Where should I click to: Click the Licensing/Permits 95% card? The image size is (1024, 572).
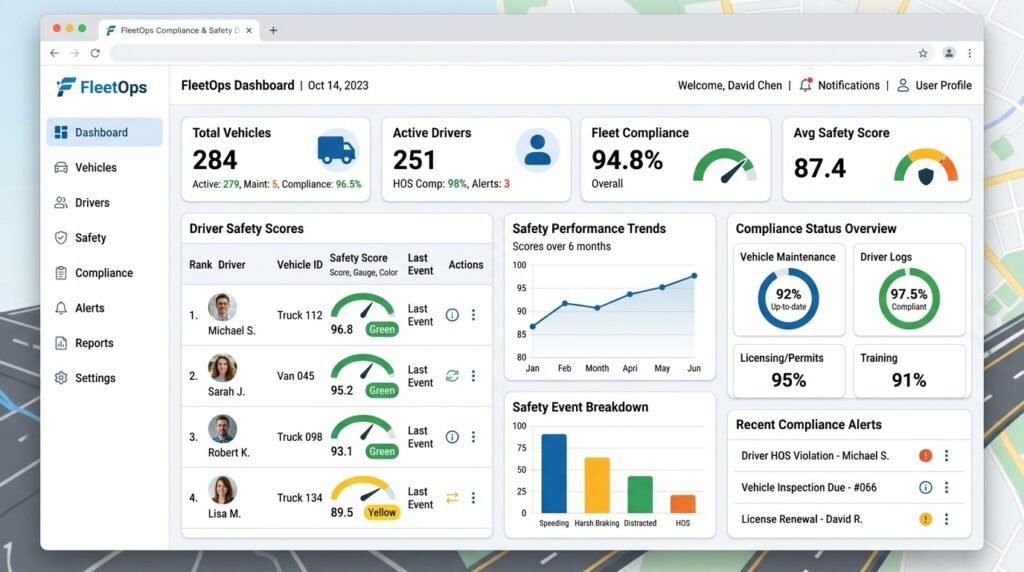[x=788, y=371]
